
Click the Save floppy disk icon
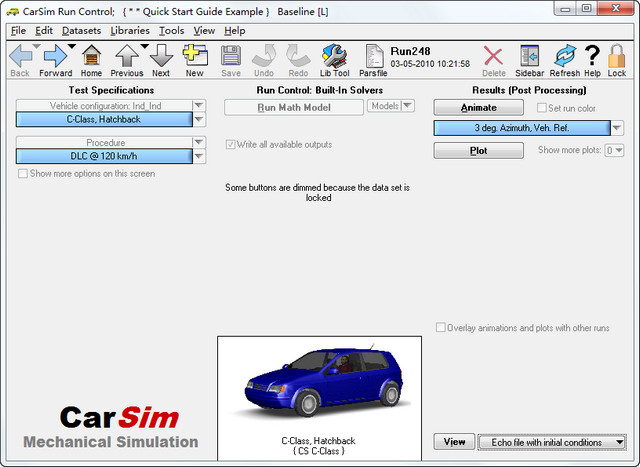pyautogui.click(x=231, y=56)
